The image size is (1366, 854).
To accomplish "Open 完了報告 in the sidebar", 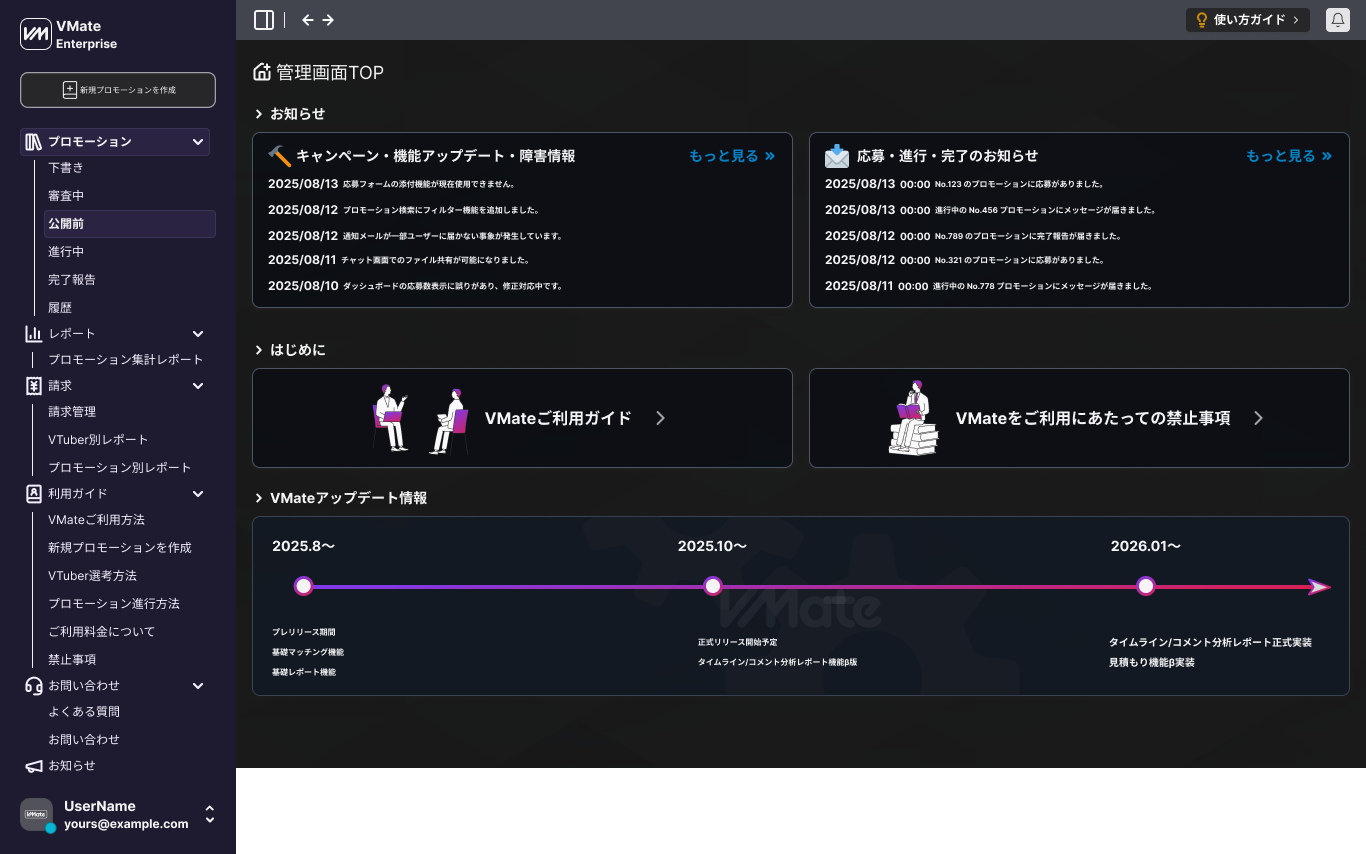I will [x=72, y=280].
